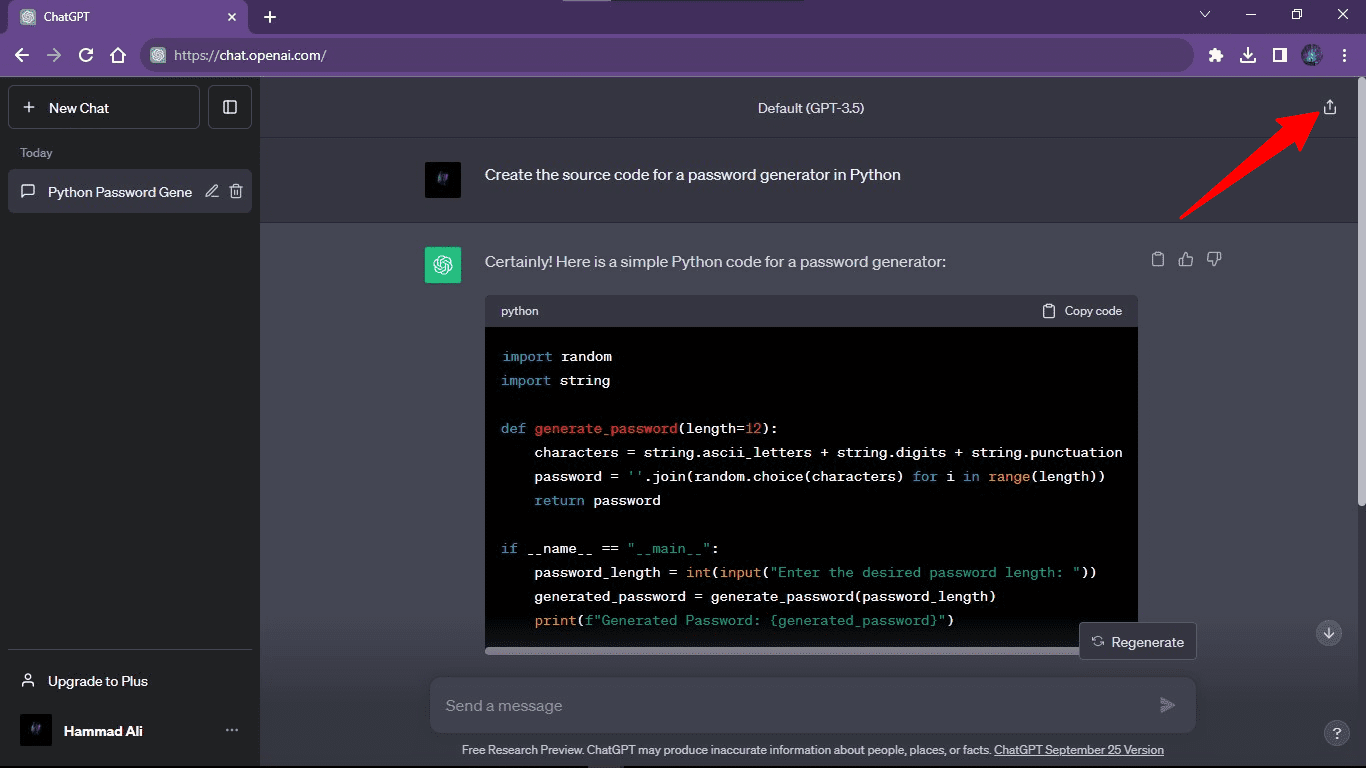Rename the Python Password Gene chat
The height and width of the screenshot is (768, 1366).
(x=212, y=191)
